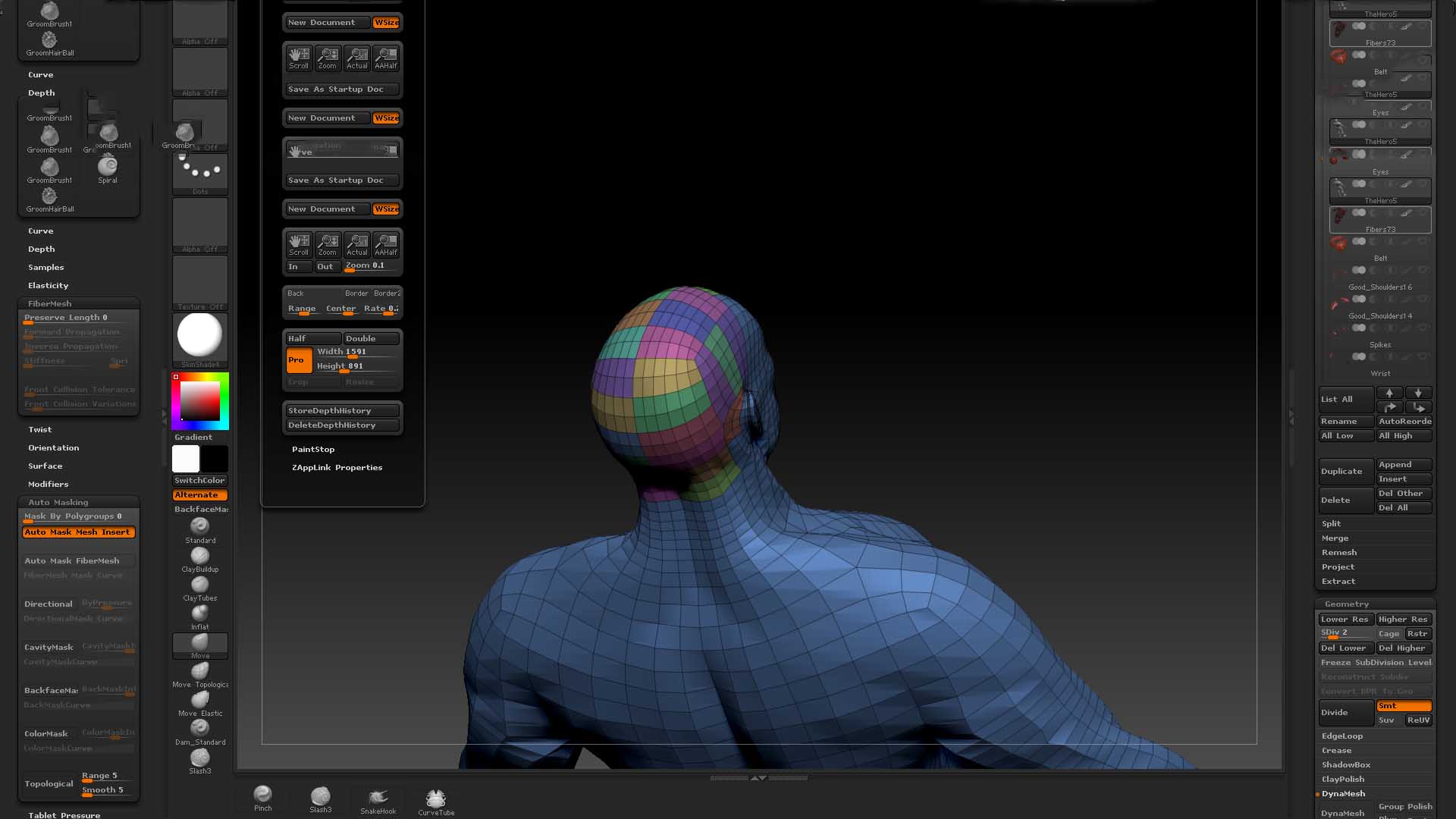The image size is (1456, 819).
Task: Select the Standard brush
Action: [x=200, y=530]
